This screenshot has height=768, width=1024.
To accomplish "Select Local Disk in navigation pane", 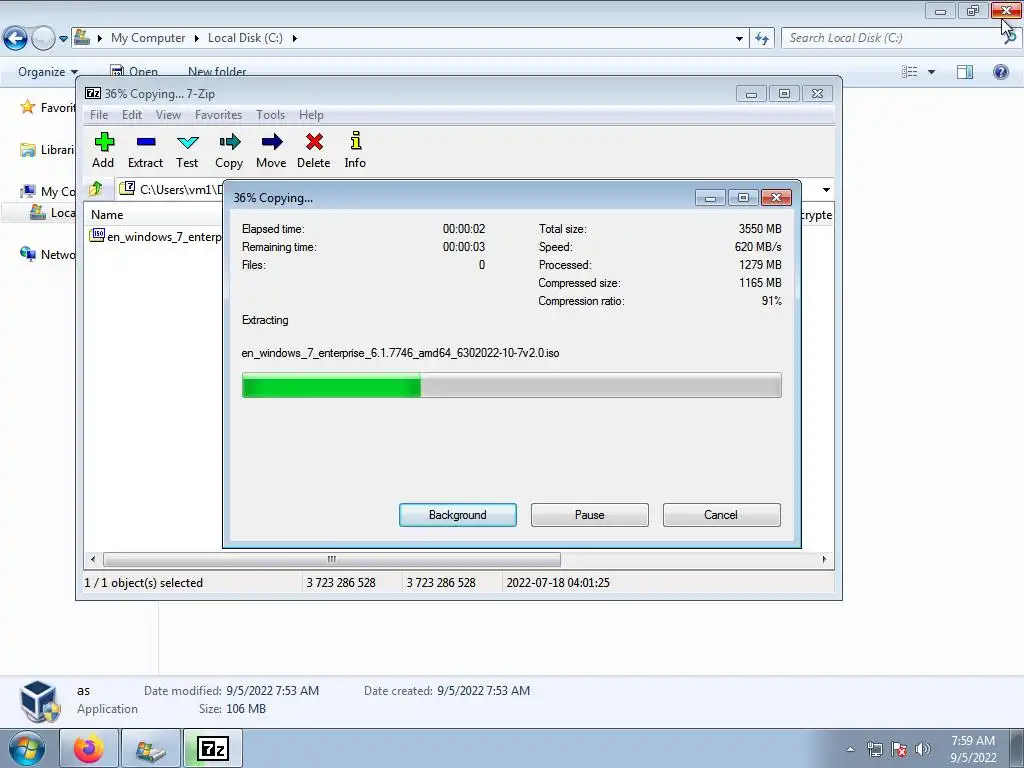I will click(52, 212).
